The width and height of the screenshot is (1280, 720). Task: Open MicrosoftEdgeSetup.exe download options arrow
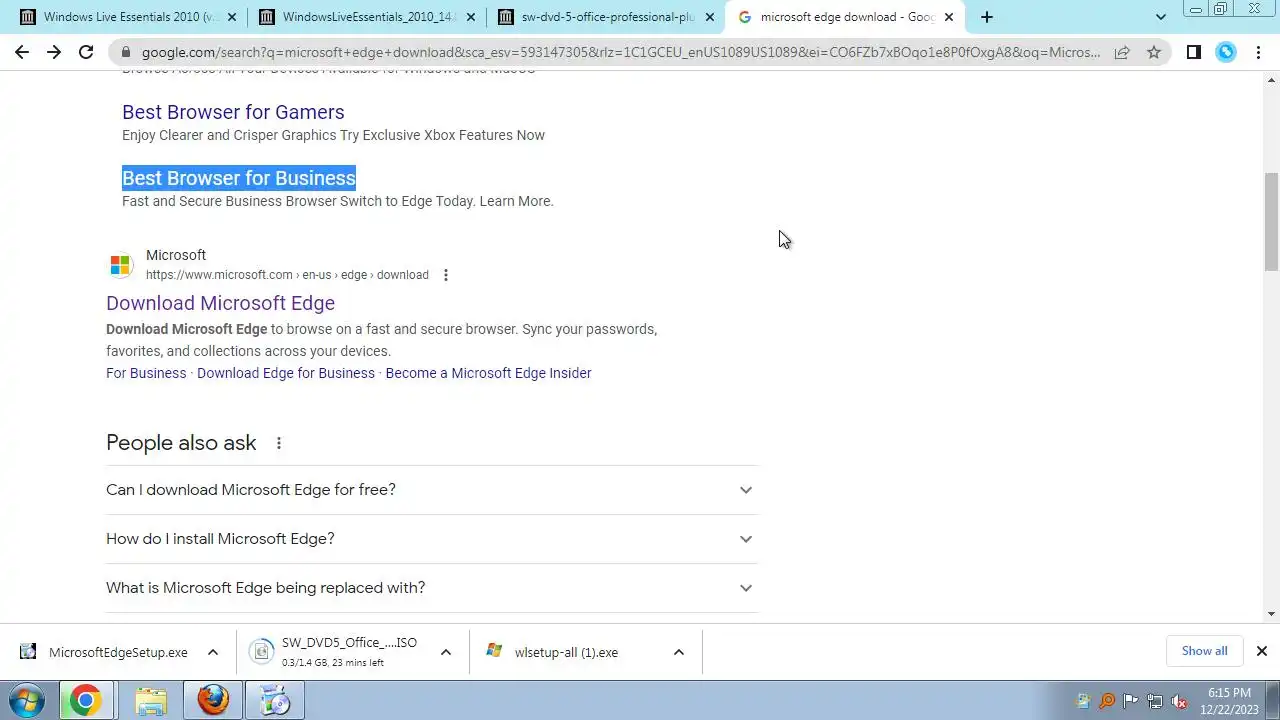[213, 652]
